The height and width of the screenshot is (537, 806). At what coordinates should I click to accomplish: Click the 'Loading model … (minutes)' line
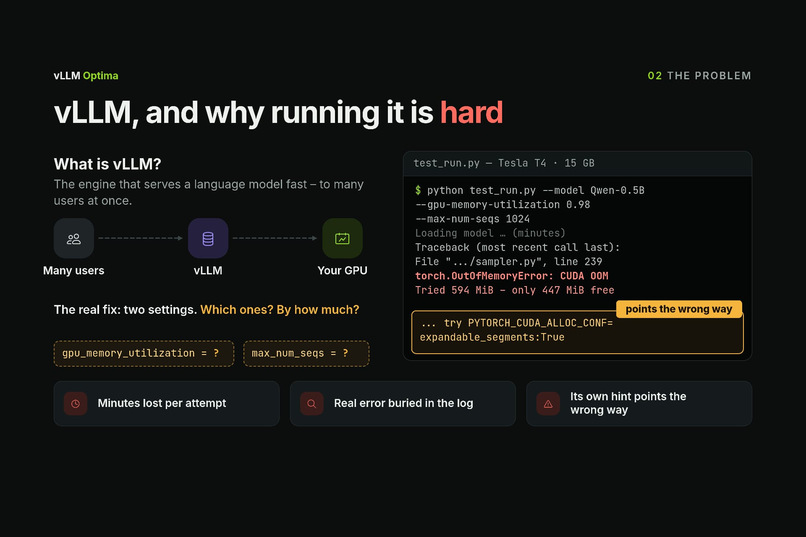(490, 233)
